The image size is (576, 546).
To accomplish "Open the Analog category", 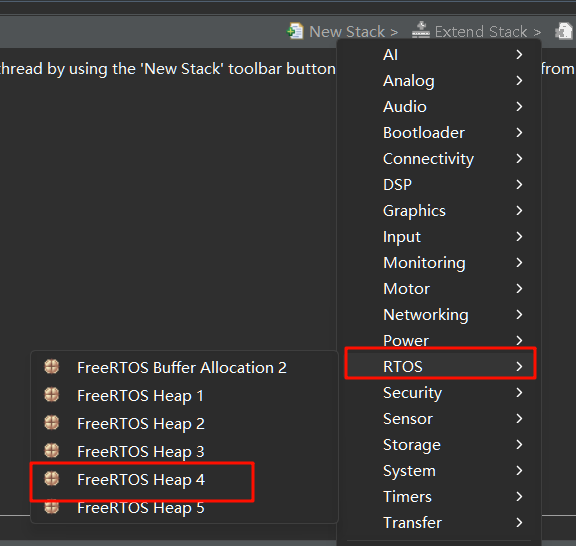I will point(439,80).
